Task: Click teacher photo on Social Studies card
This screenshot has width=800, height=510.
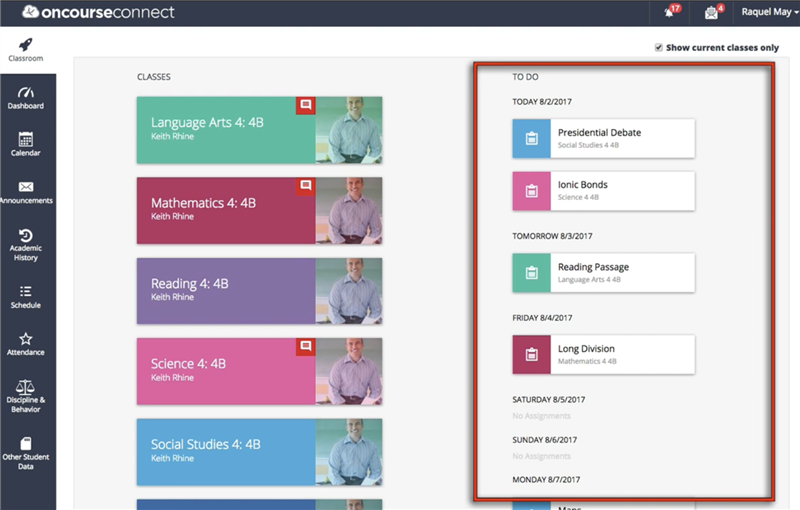Action: tap(349, 452)
